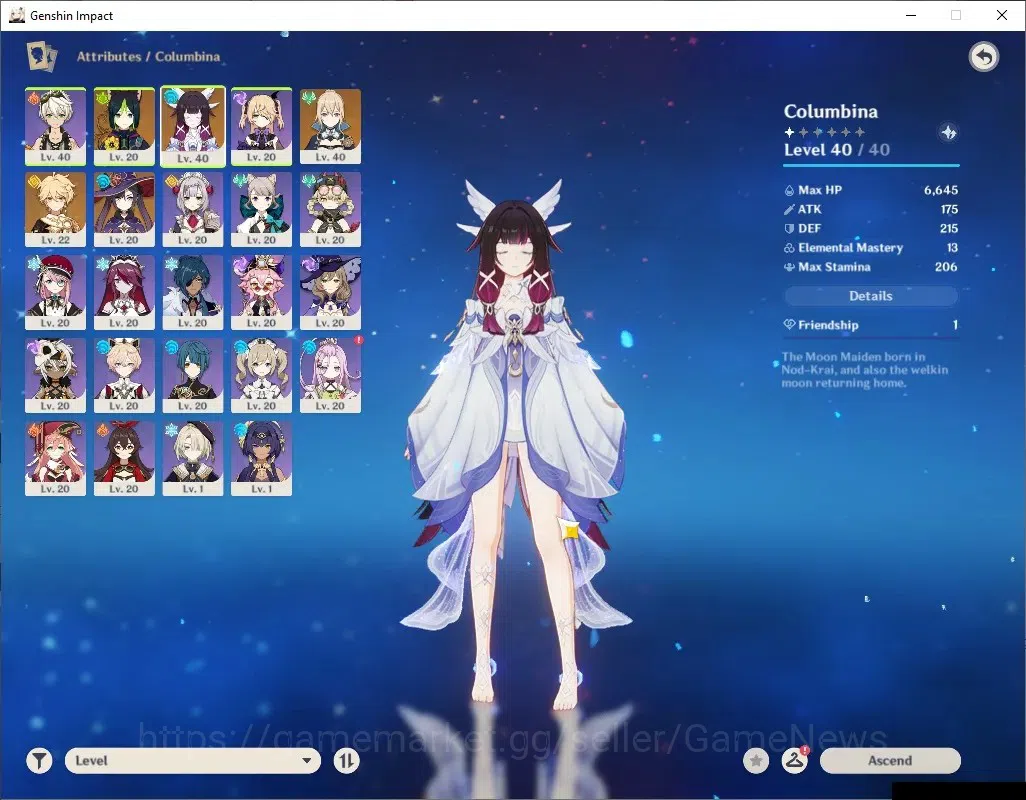Open the Details button under stats
This screenshot has width=1026, height=800.
click(x=870, y=296)
